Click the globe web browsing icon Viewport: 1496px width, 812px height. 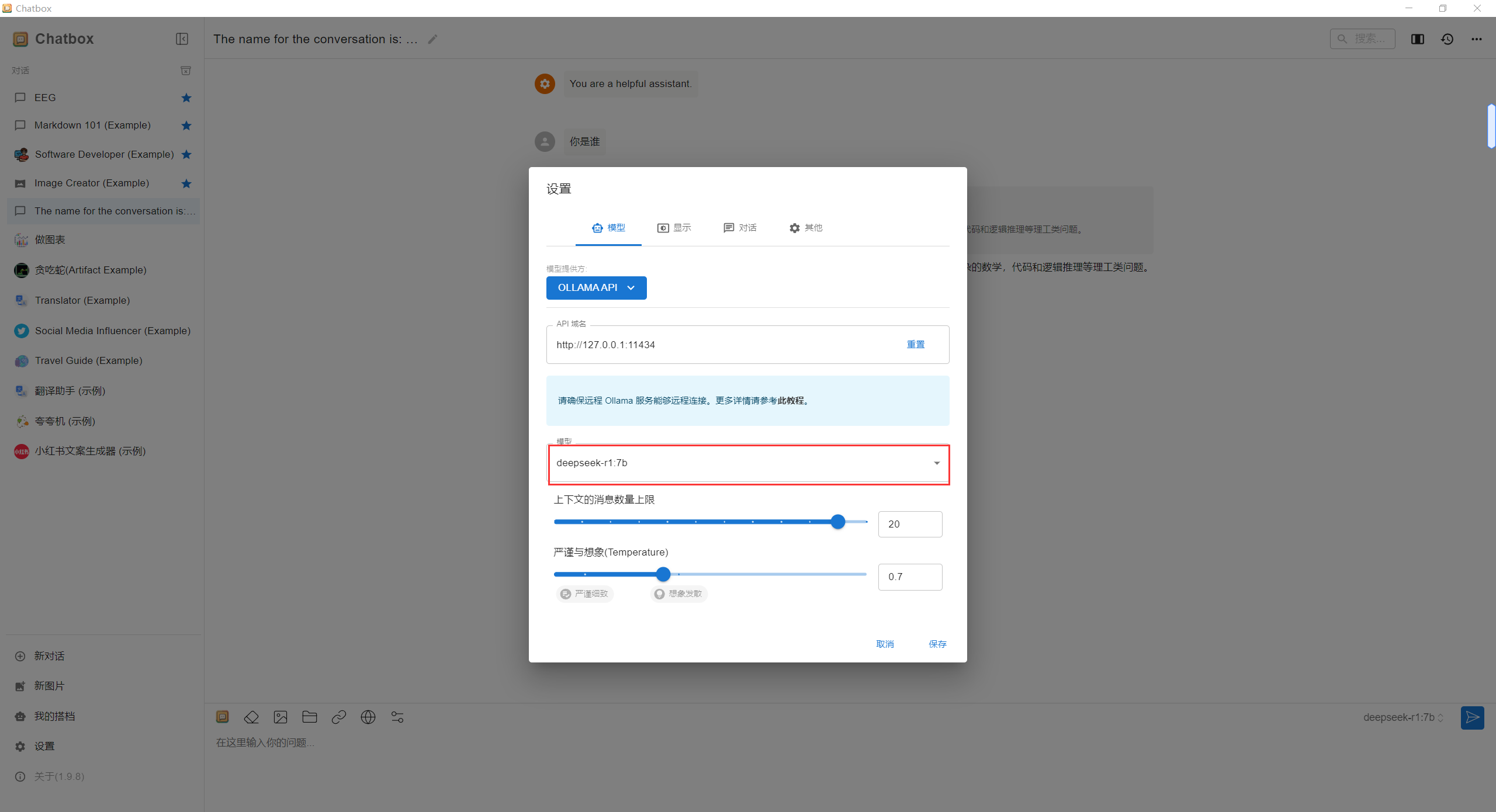click(368, 717)
